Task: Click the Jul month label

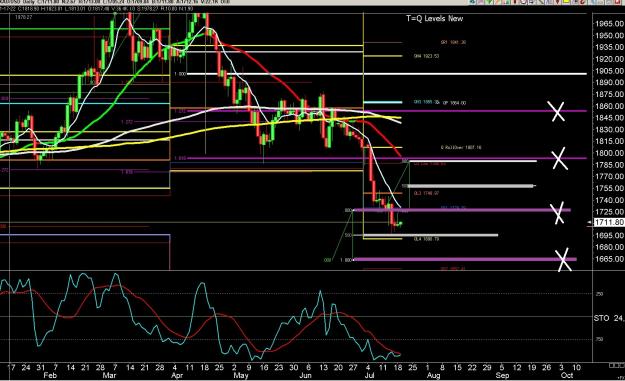Action: coord(369,375)
